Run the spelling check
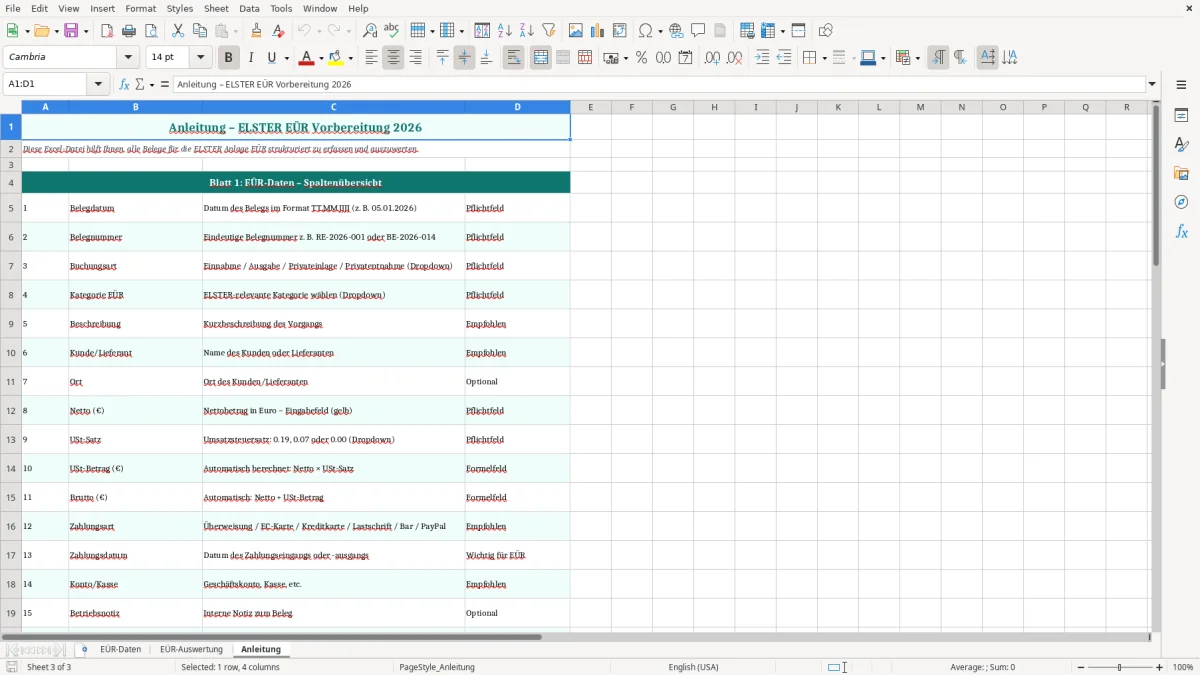Screen dimensions: 1200x675 [392, 31]
